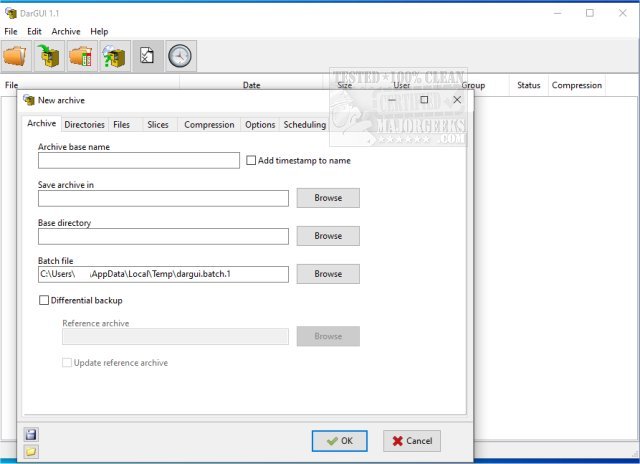Image resolution: width=640 pixels, height=464 pixels.
Task: Click the isolate archive magnifier icon
Action: click(x=114, y=57)
